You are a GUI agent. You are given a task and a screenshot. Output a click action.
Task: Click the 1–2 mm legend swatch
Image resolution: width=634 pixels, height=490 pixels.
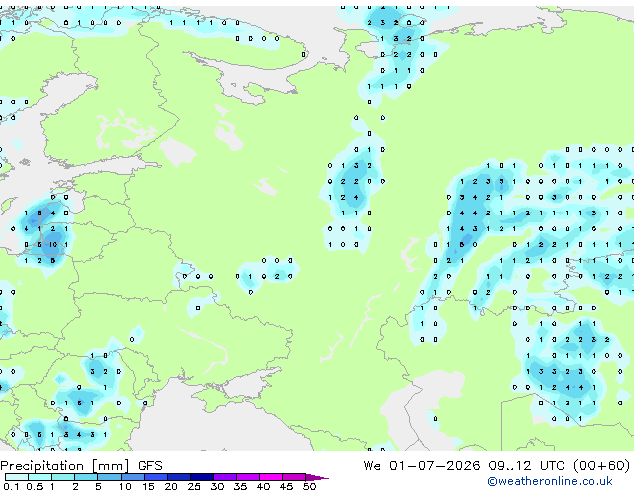click(x=63, y=477)
